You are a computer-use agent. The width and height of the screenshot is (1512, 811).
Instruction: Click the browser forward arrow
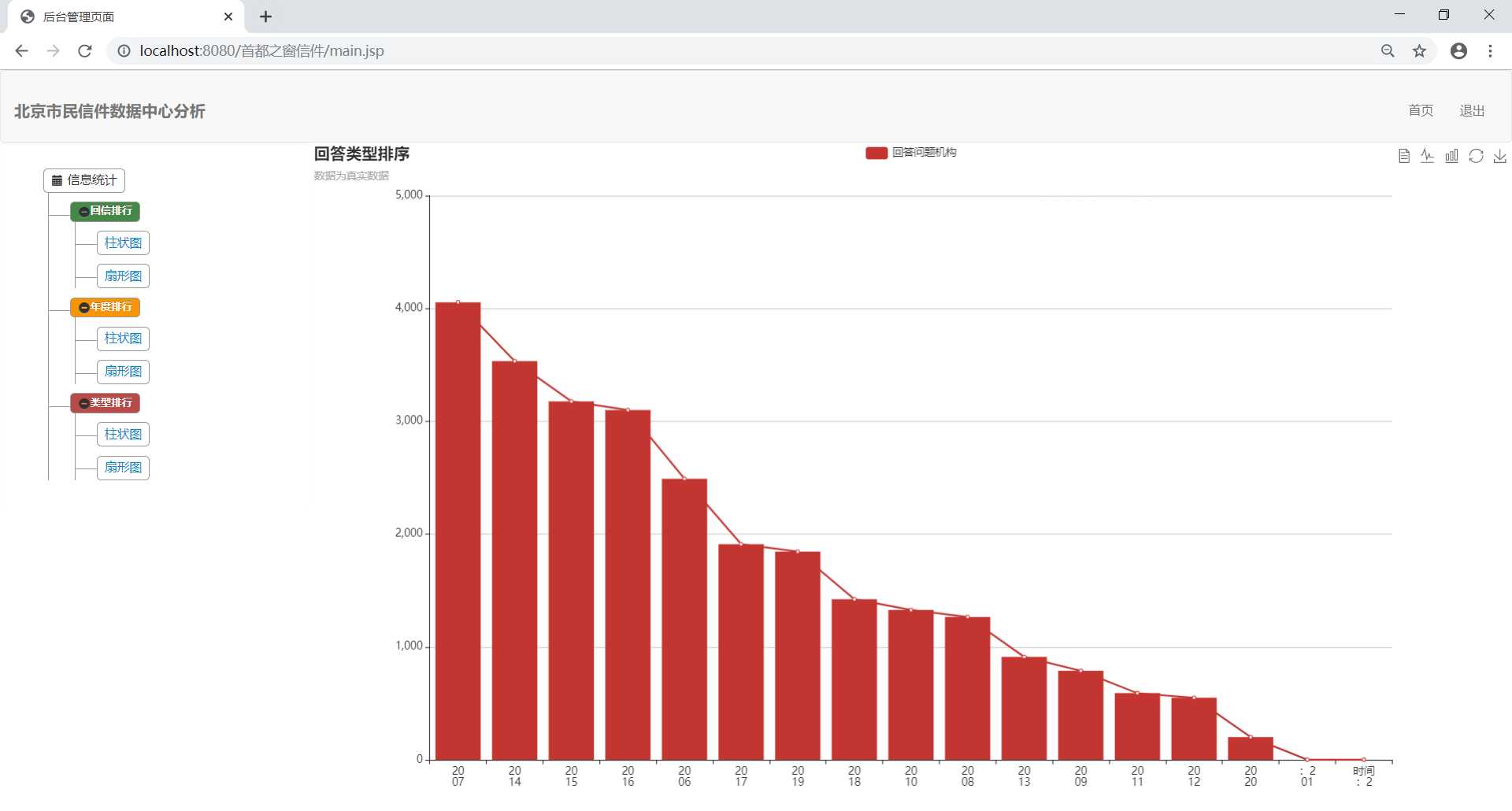click(53, 50)
